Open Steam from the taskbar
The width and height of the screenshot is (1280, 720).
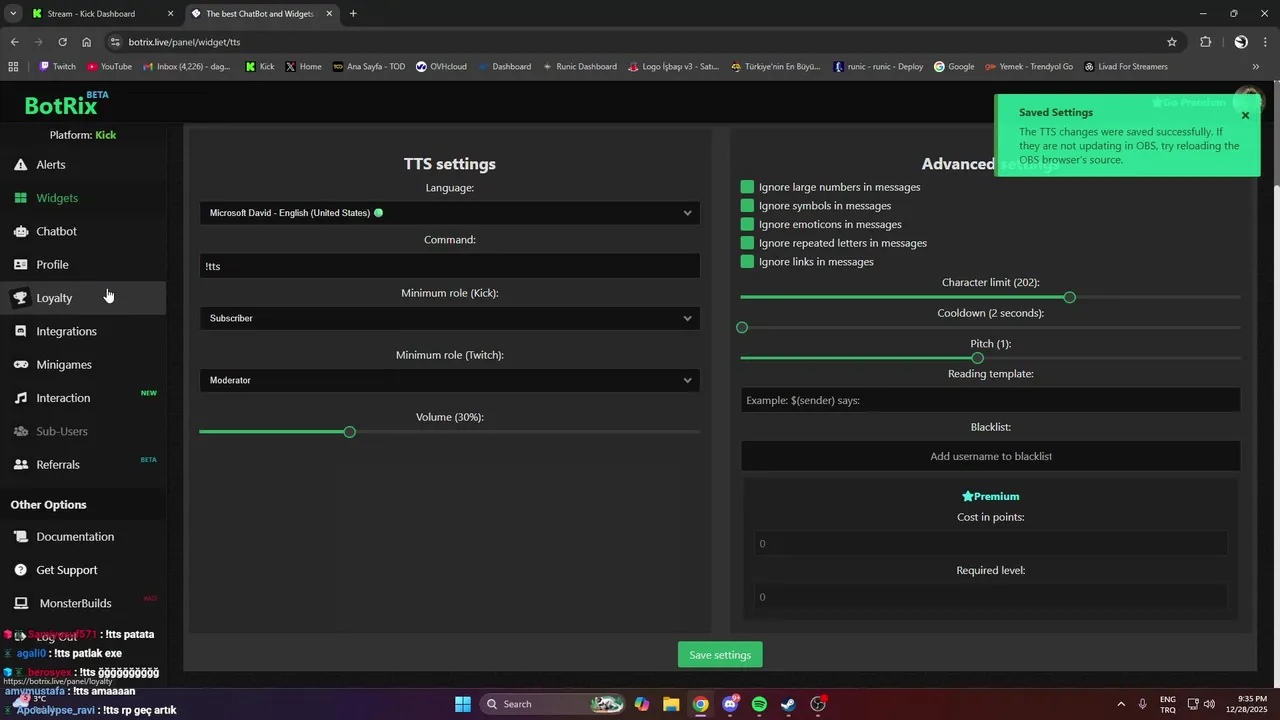(788, 704)
